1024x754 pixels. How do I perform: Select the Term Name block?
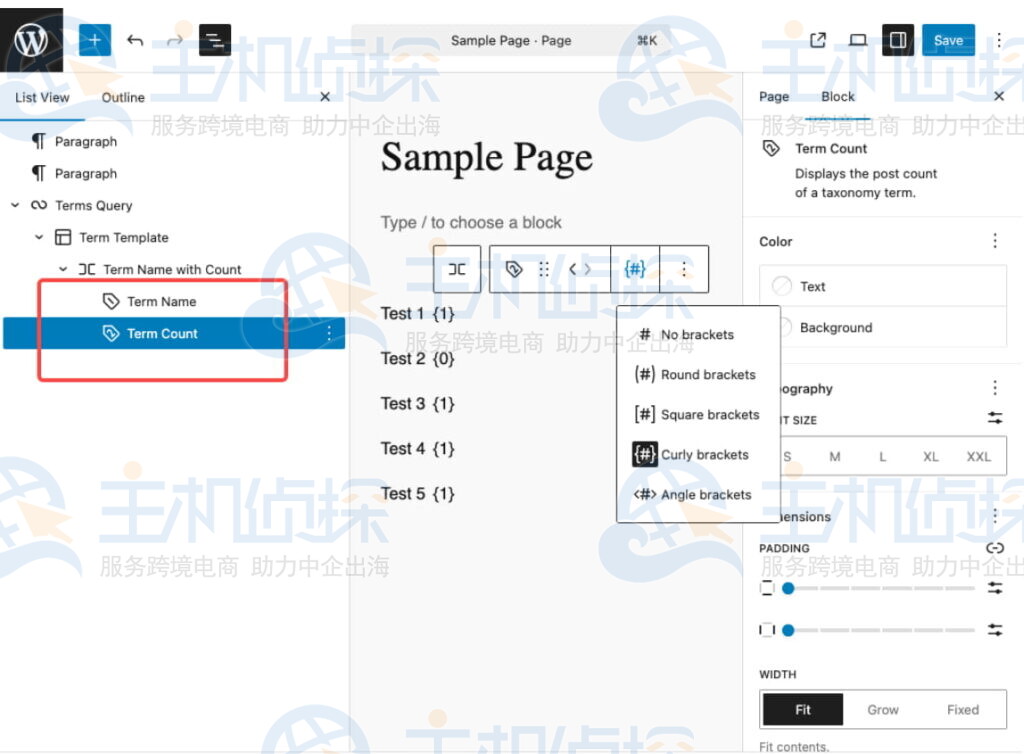tap(161, 302)
